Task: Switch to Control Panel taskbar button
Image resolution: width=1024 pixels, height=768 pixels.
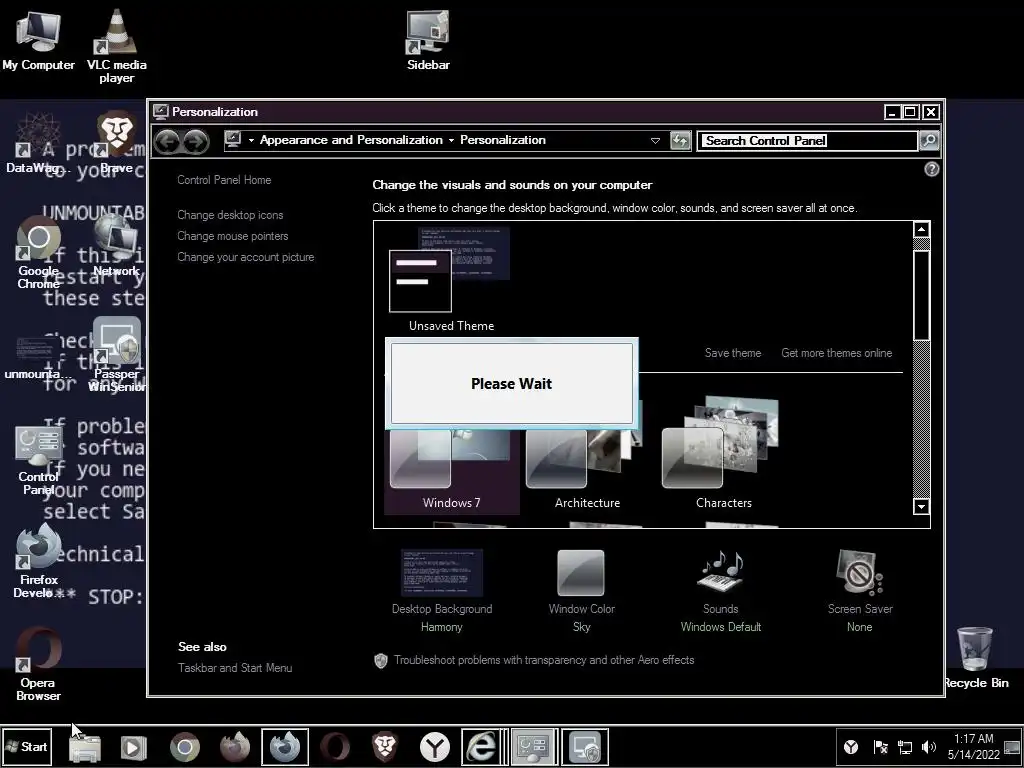Action: coord(534,747)
